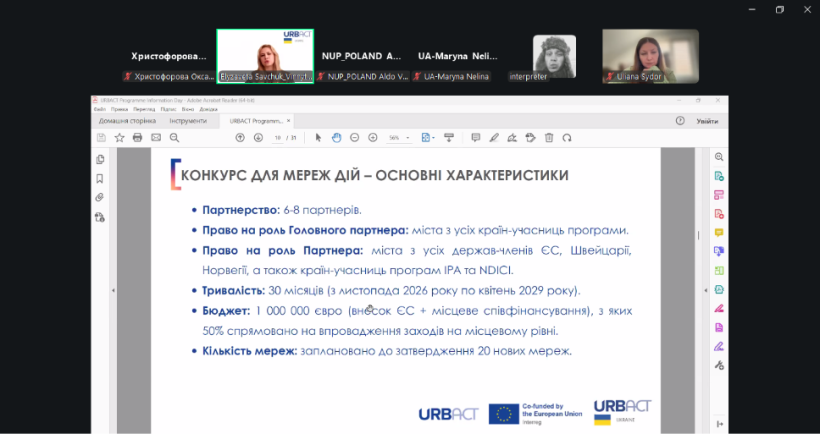This screenshot has width=820, height=434.
Task: Open the 56% zoom level dropdown
Action: click(398, 138)
